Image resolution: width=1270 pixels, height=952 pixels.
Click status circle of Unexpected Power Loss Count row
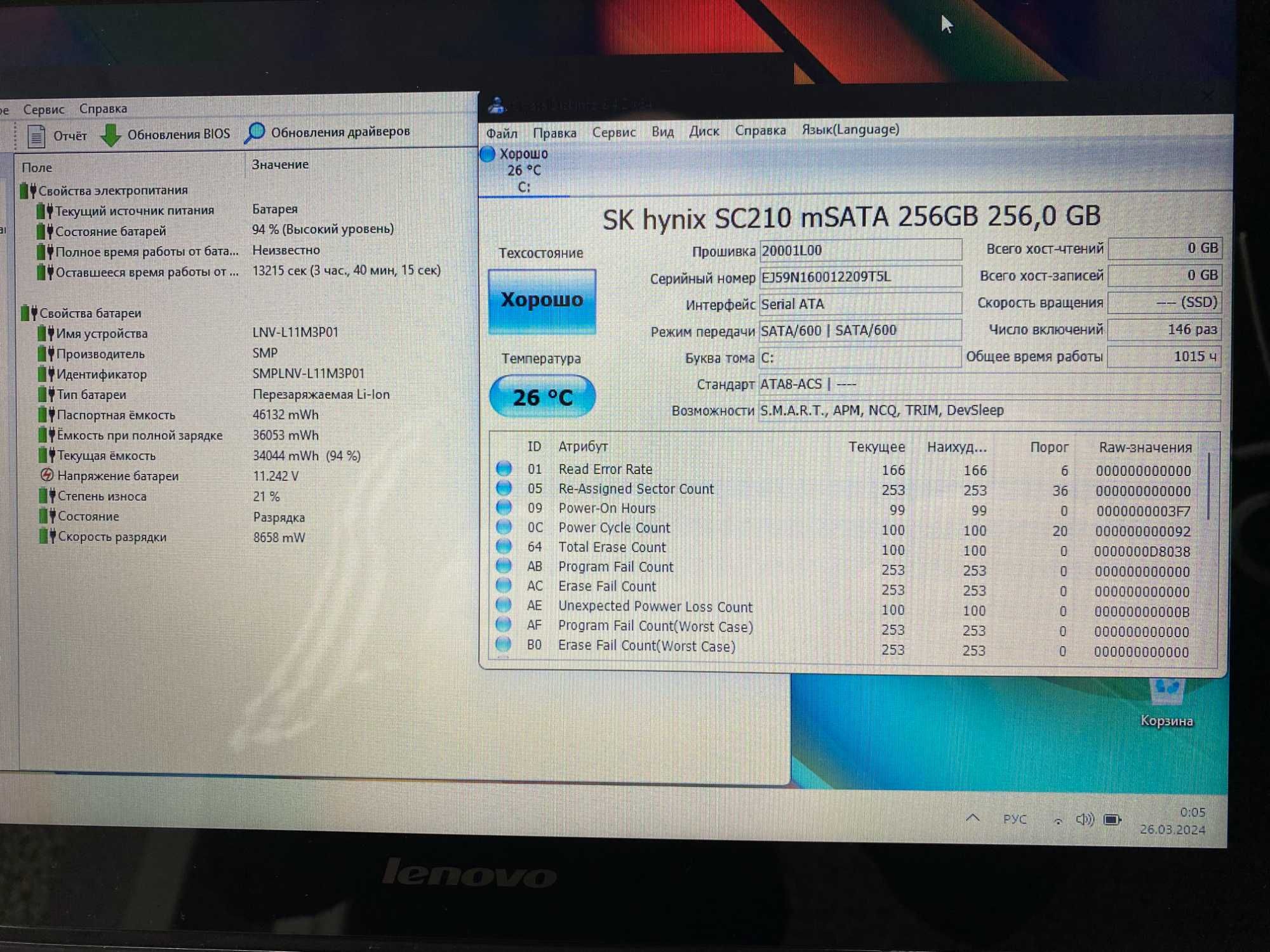click(504, 605)
